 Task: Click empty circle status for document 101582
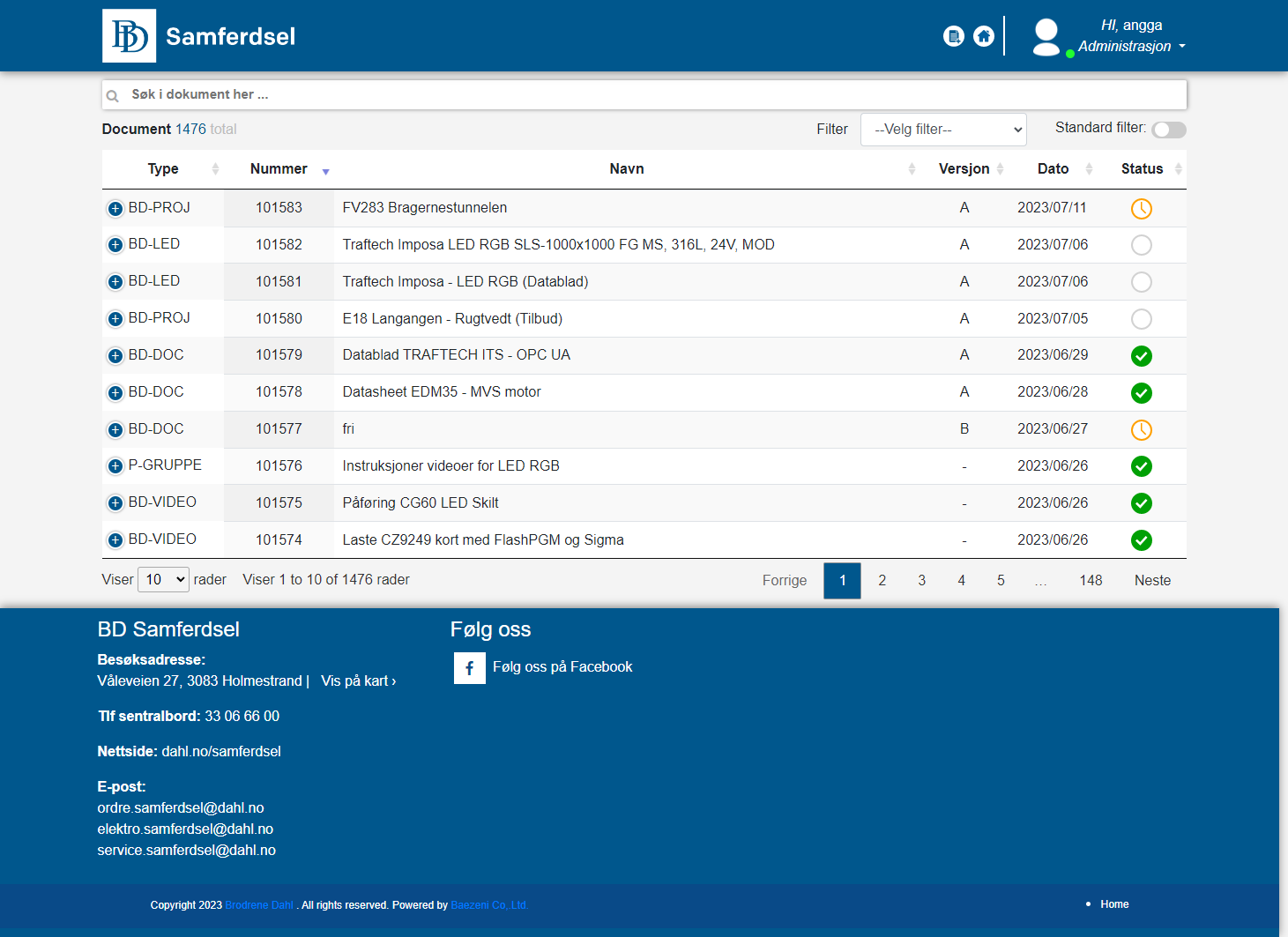pyautogui.click(x=1141, y=245)
